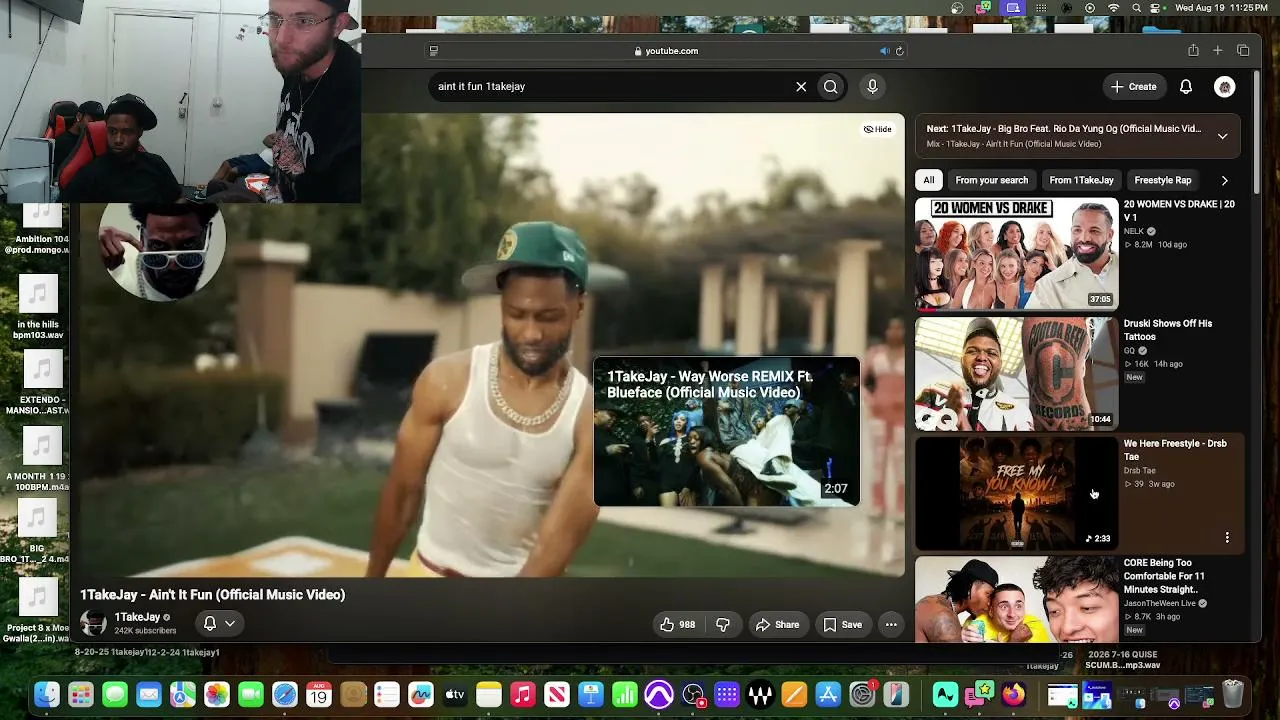Hide the end-screen suggestion cards
The height and width of the screenshot is (720, 1280).
pyautogui.click(x=877, y=129)
